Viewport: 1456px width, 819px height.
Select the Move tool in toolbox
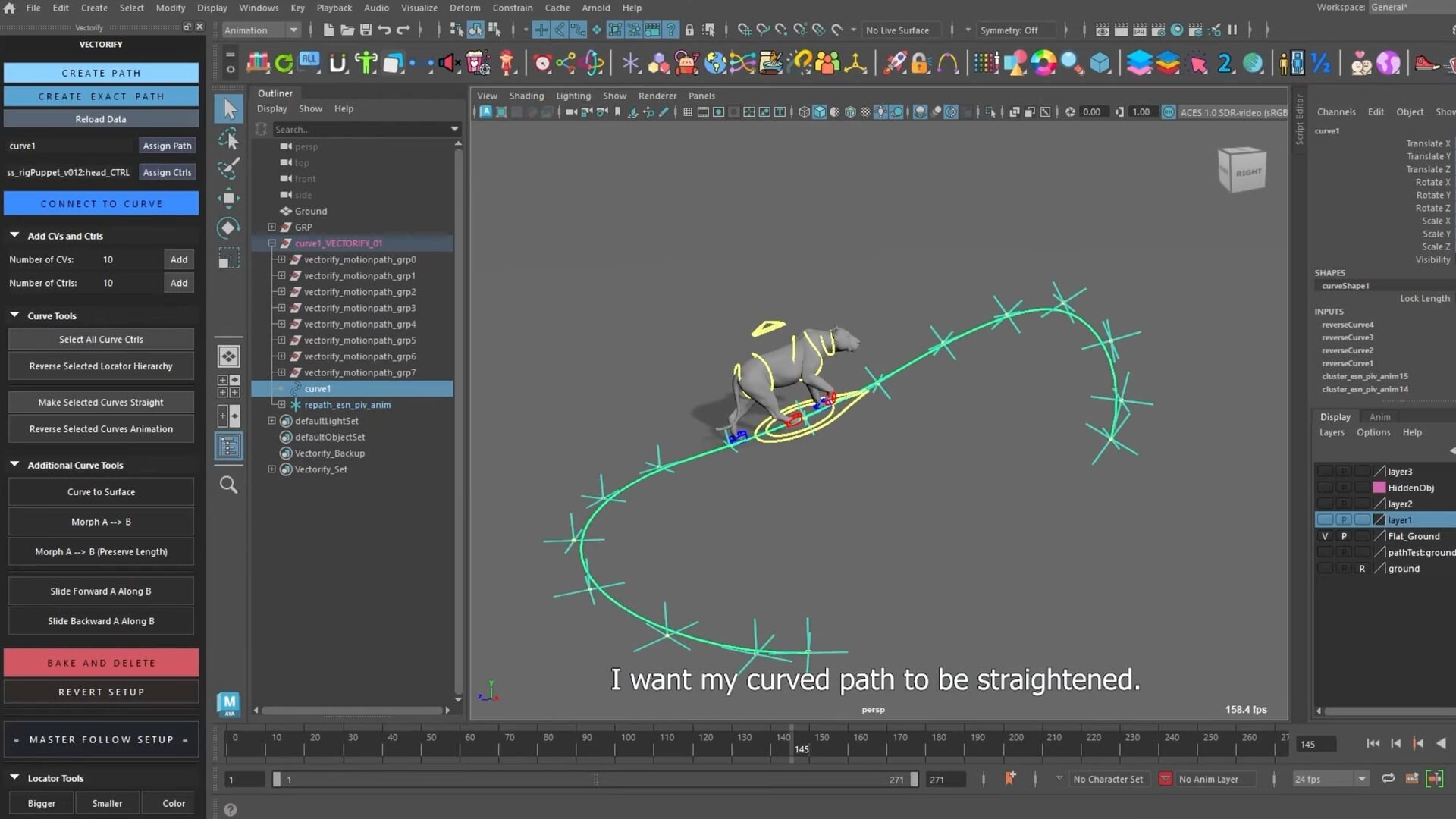coord(228,199)
